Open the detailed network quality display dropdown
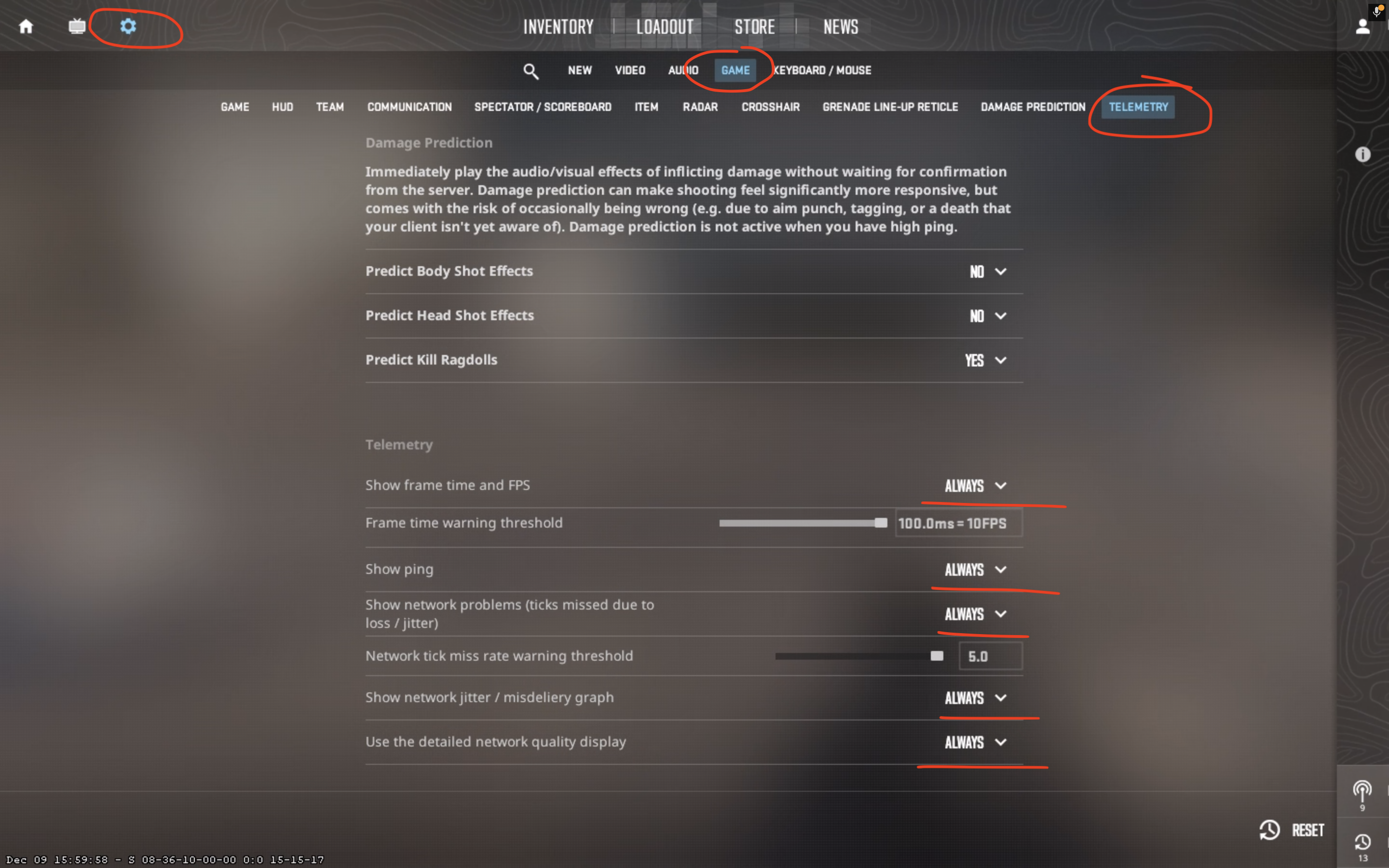Viewport: 1389px width, 868px height. click(x=976, y=742)
